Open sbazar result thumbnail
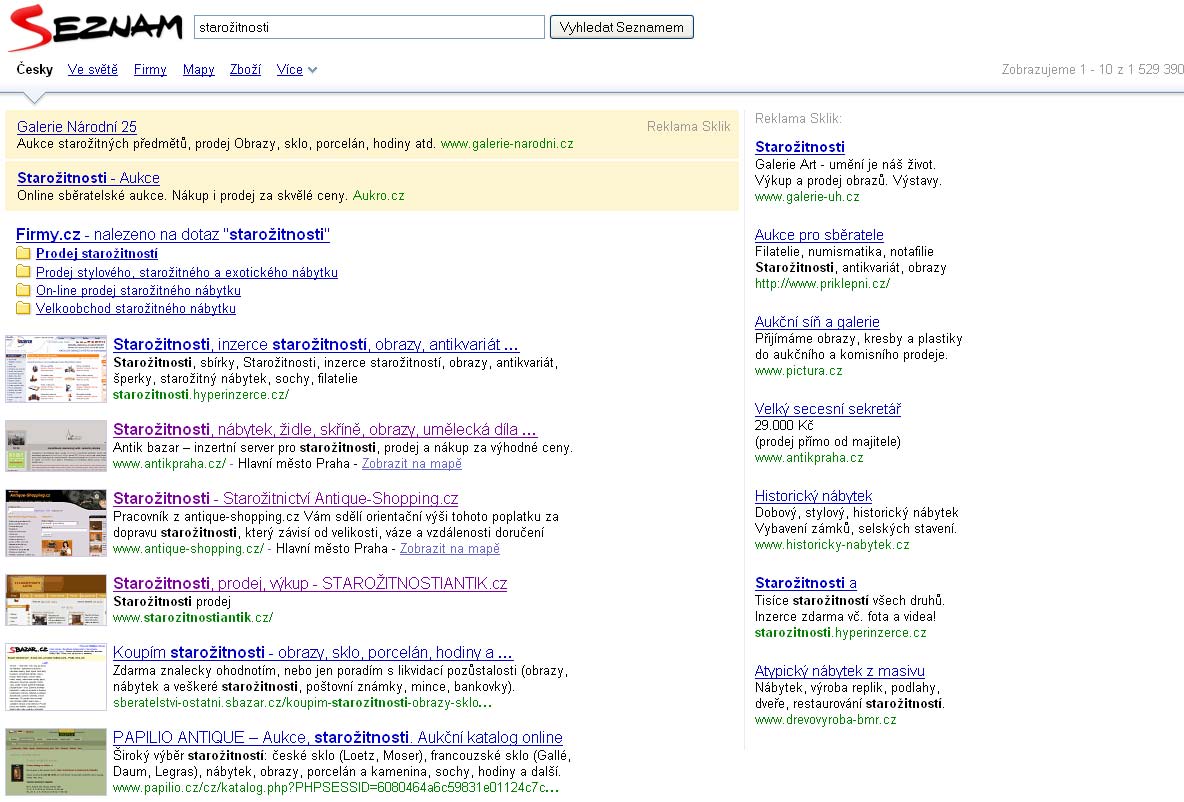The height and width of the screenshot is (802, 1184). click(x=56, y=677)
